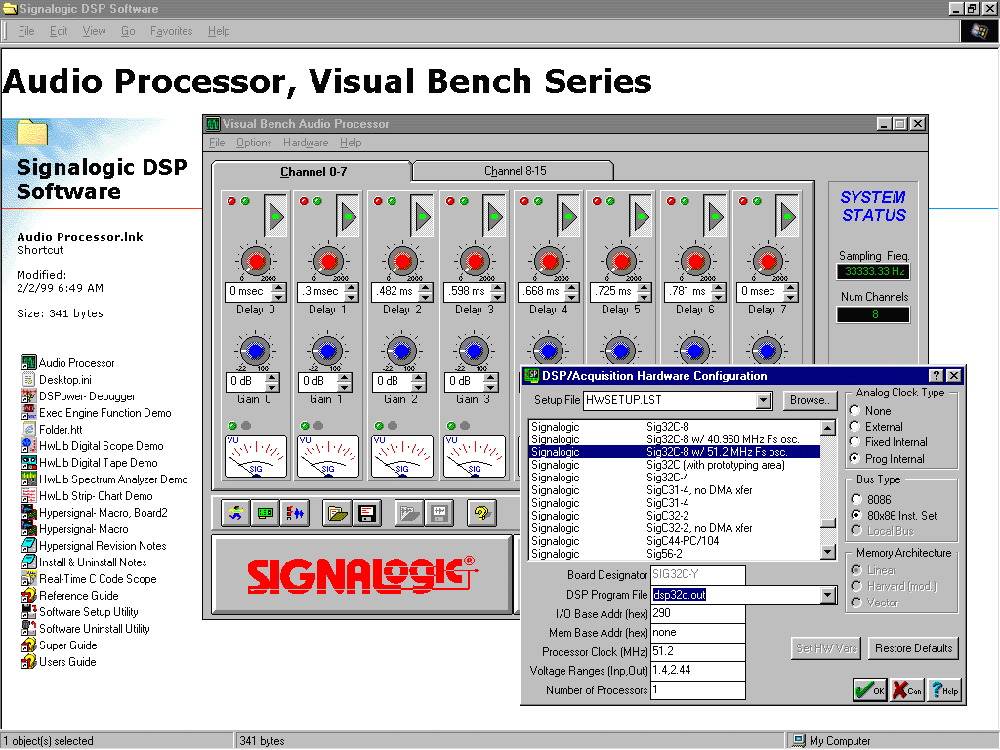Expand the DSP Program File dropdown
This screenshot has height=750, width=1000.
828,595
